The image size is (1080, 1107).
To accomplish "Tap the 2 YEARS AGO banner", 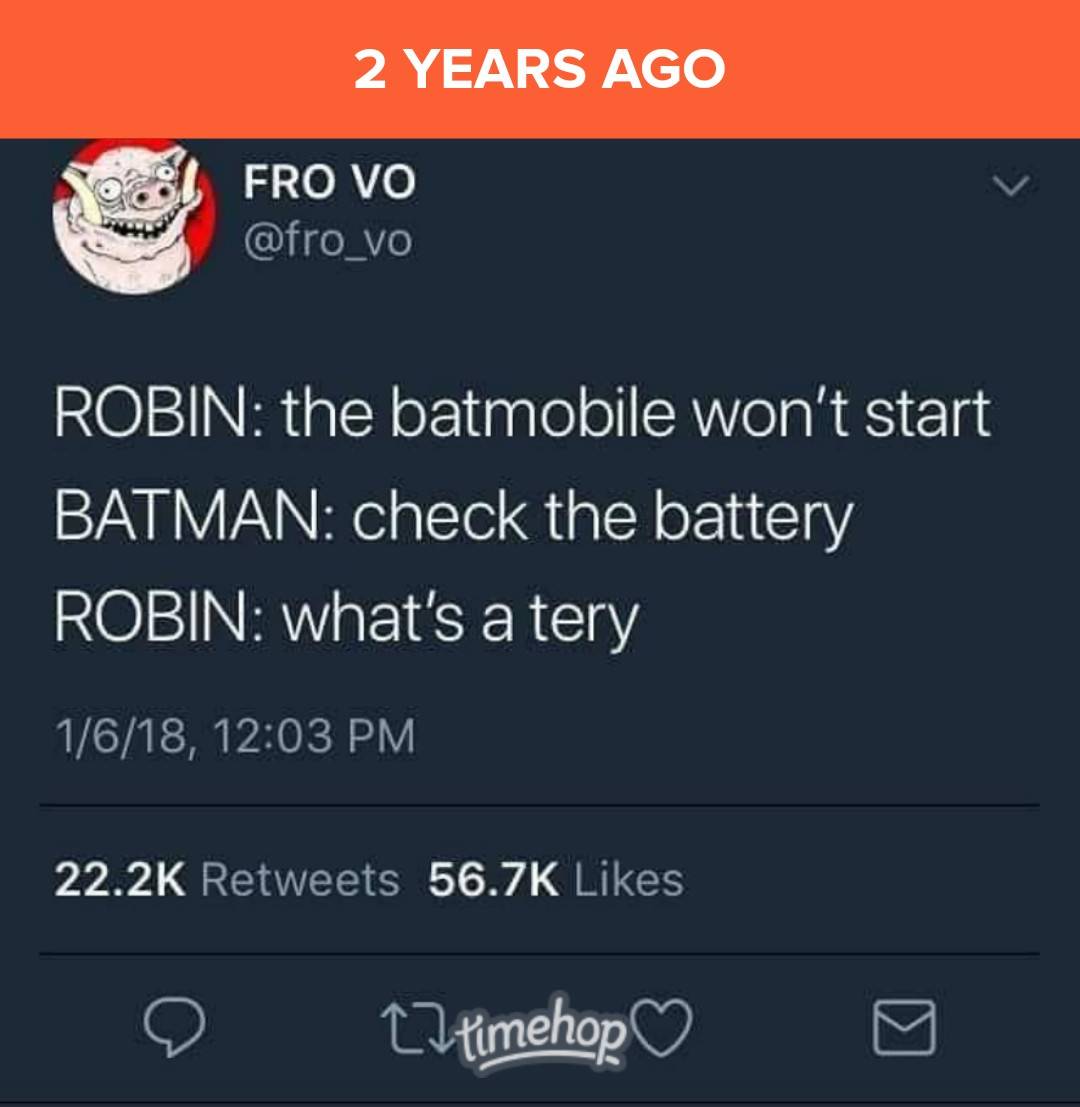I will (540, 69).
